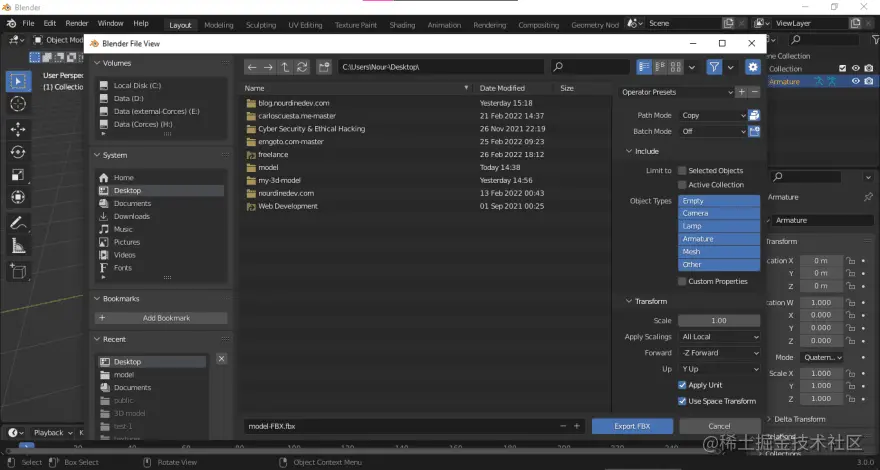Remove operator preset minus button
Screen dimensions: 880x470
point(754,92)
